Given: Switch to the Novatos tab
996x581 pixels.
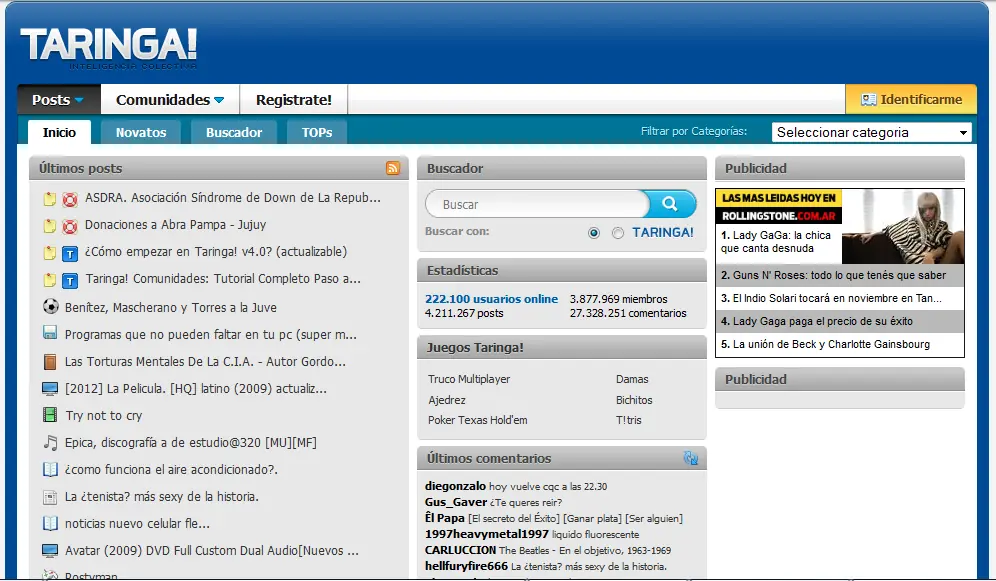Looking at the screenshot, I should pos(141,132).
